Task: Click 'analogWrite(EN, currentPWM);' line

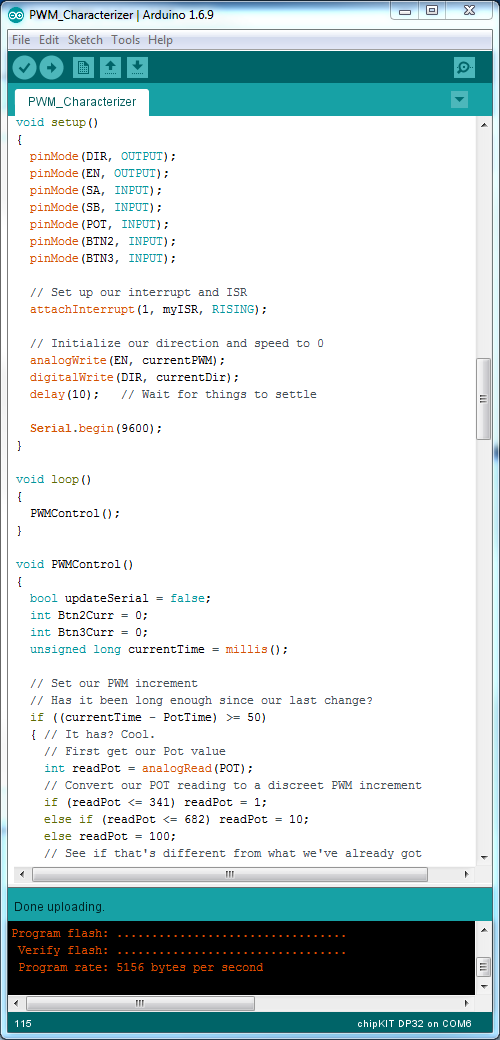Action: pos(128,361)
